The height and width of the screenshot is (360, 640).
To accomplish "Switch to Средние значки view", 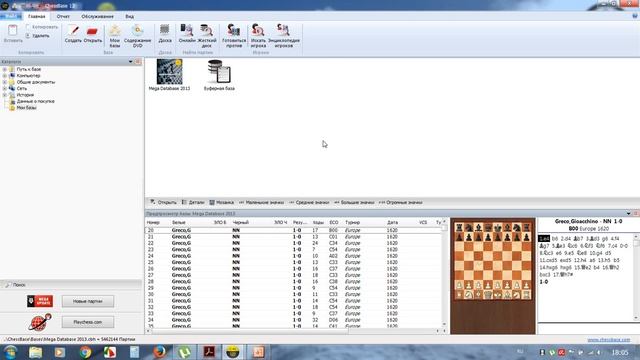I will (309, 202).
